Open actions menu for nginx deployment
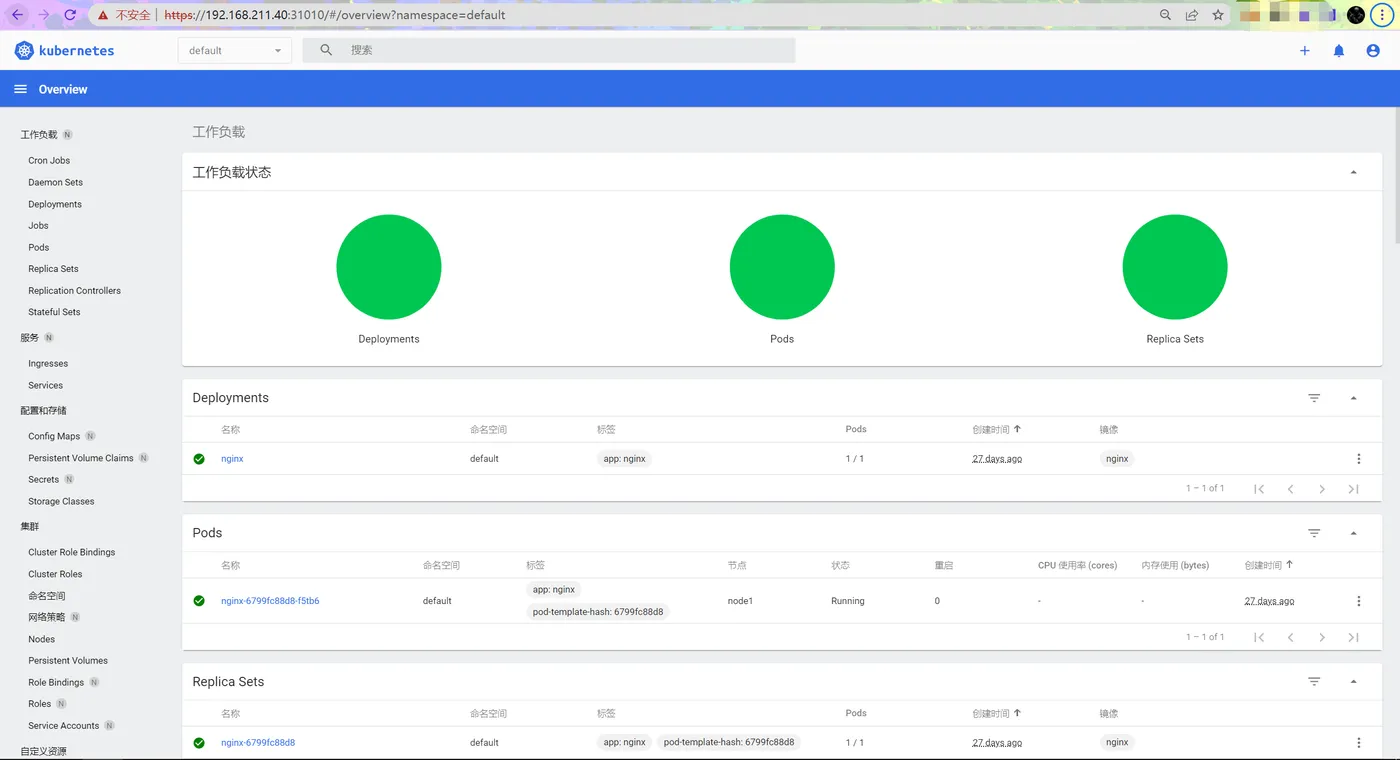 [x=1358, y=459]
